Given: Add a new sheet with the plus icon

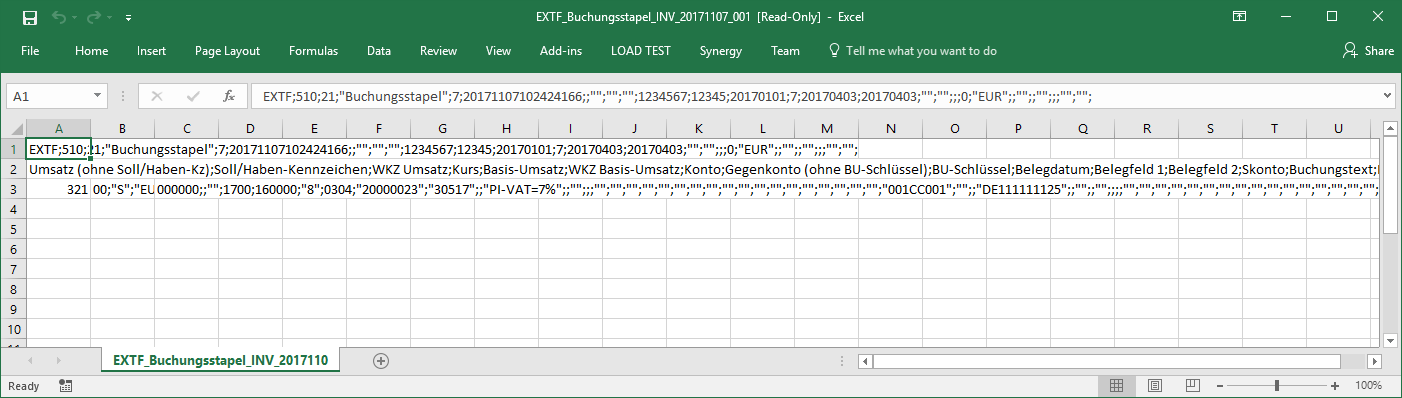Looking at the screenshot, I should tap(380, 360).
